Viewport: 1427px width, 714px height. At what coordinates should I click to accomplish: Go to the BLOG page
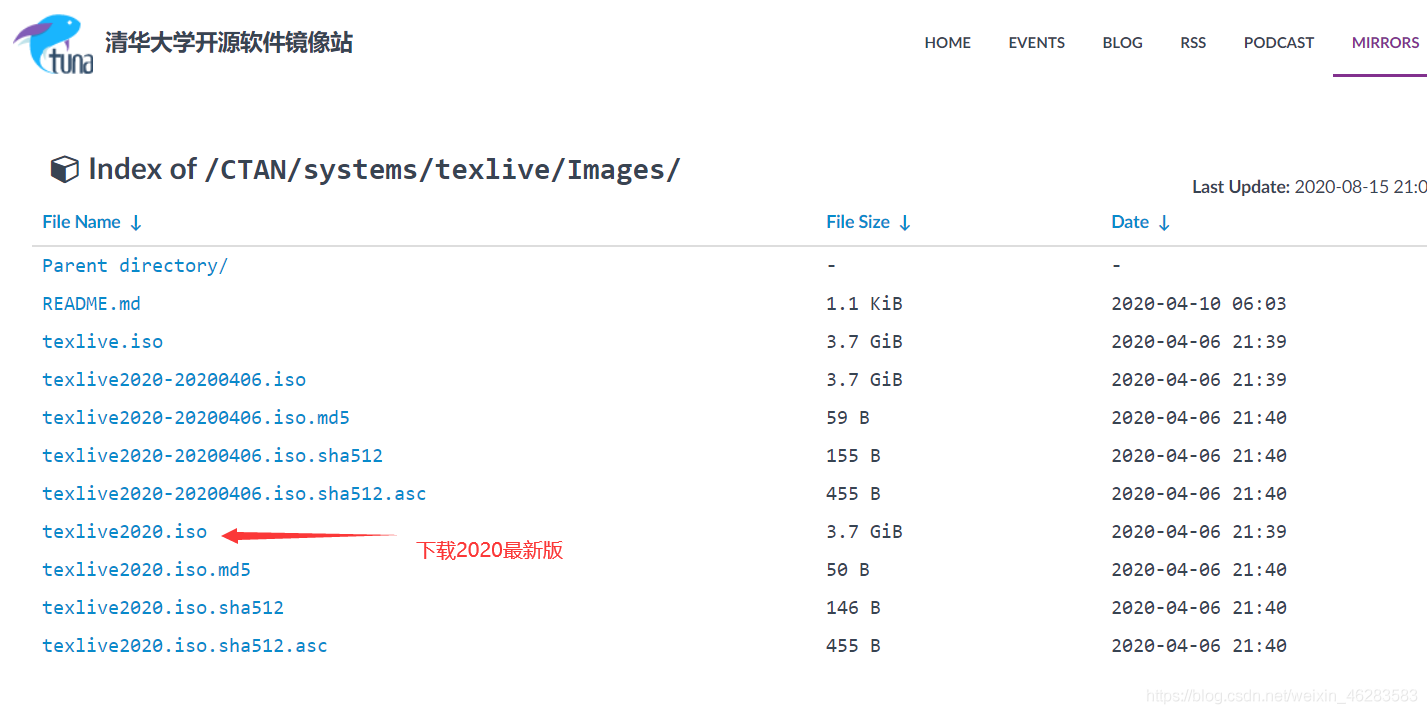point(1123,42)
